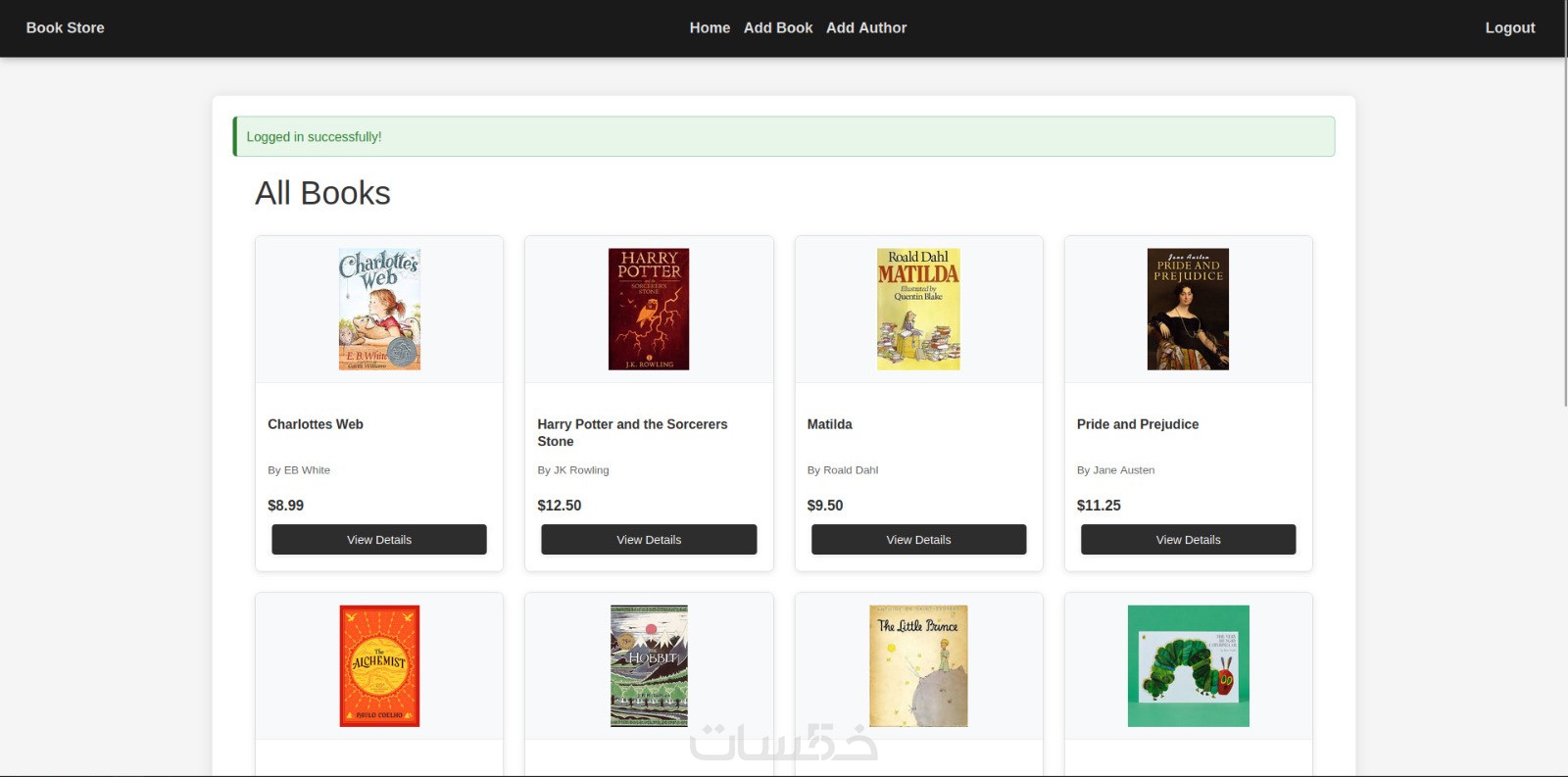
Task: View Details for Pride and Prejudice
Action: pos(1188,540)
